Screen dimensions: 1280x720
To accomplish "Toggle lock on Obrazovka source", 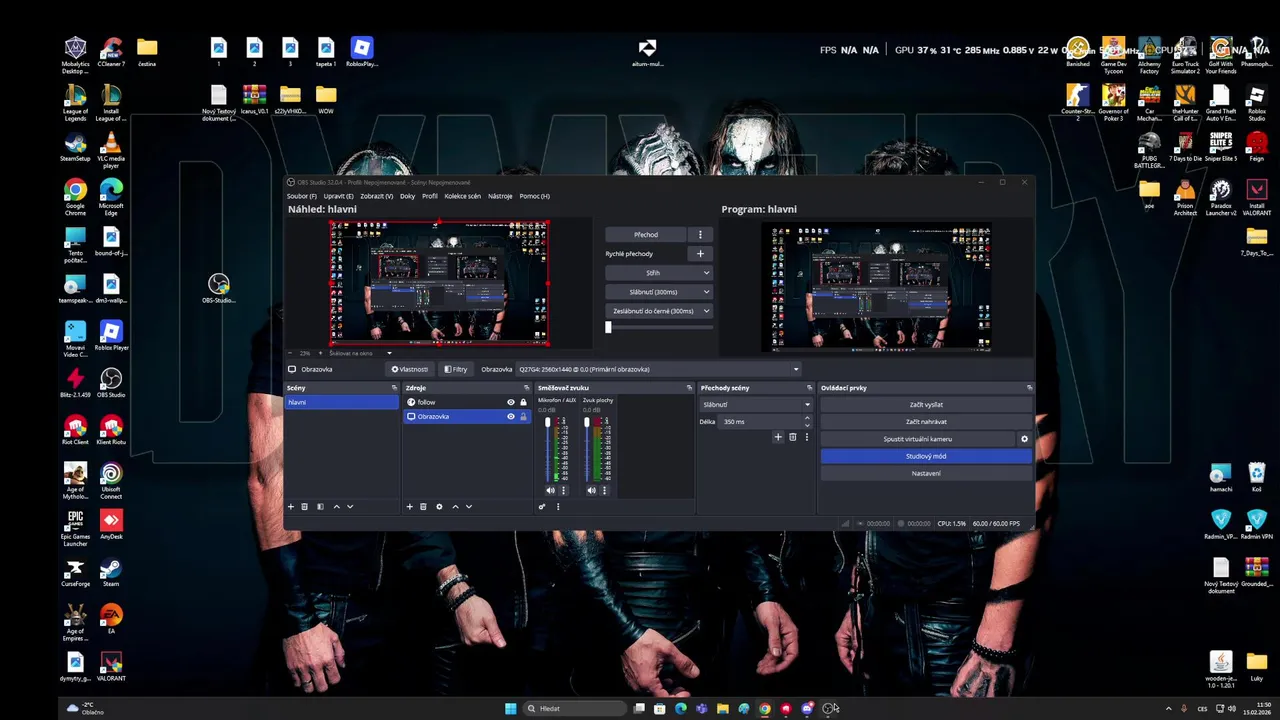I will coord(523,416).
